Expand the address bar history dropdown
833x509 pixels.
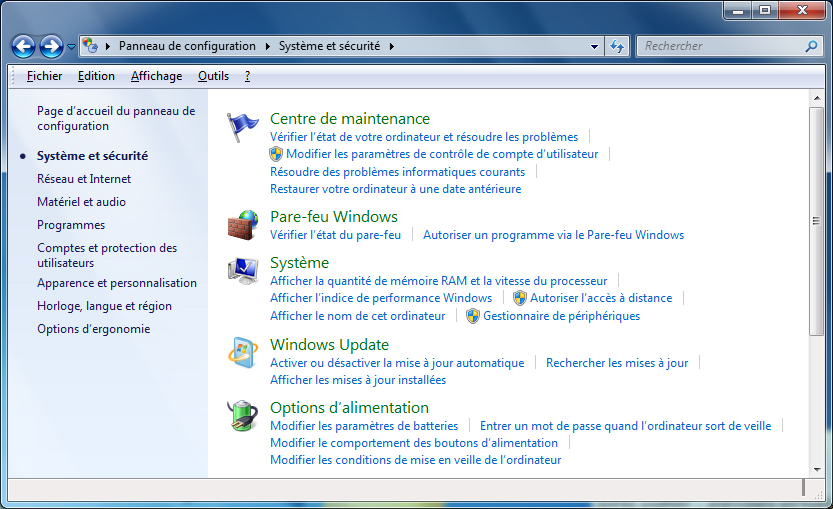[594, 46]
